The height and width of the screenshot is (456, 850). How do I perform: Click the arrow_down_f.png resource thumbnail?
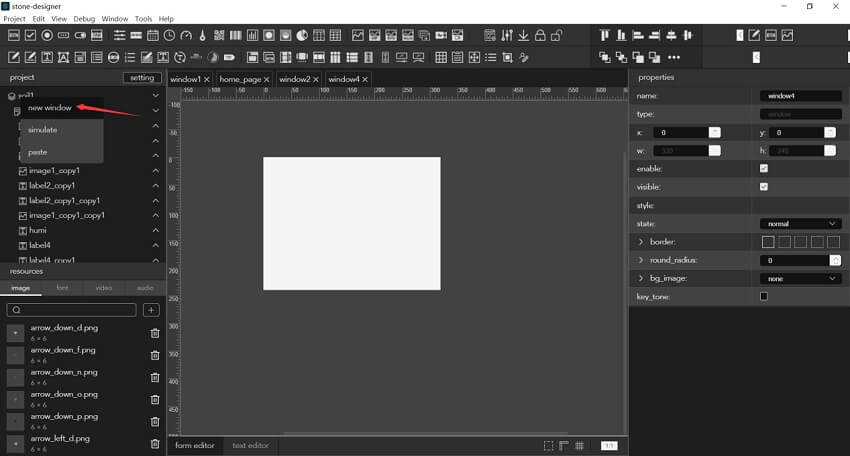[x=15, y=355]
